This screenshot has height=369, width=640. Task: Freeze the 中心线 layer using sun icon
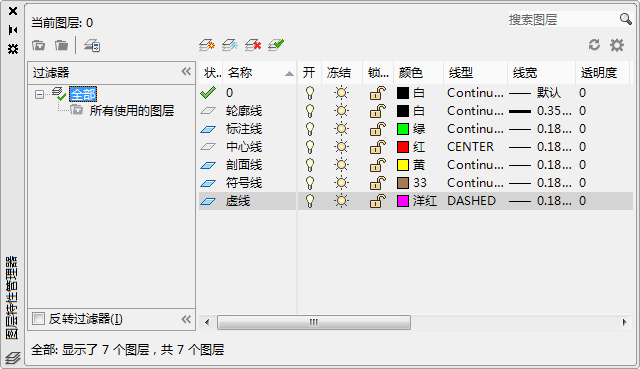[x=341, y=147]
